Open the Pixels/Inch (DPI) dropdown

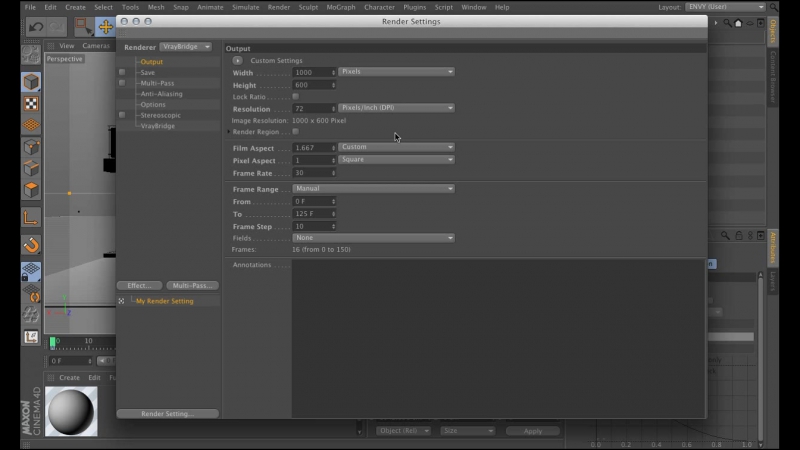pos(396,108)
